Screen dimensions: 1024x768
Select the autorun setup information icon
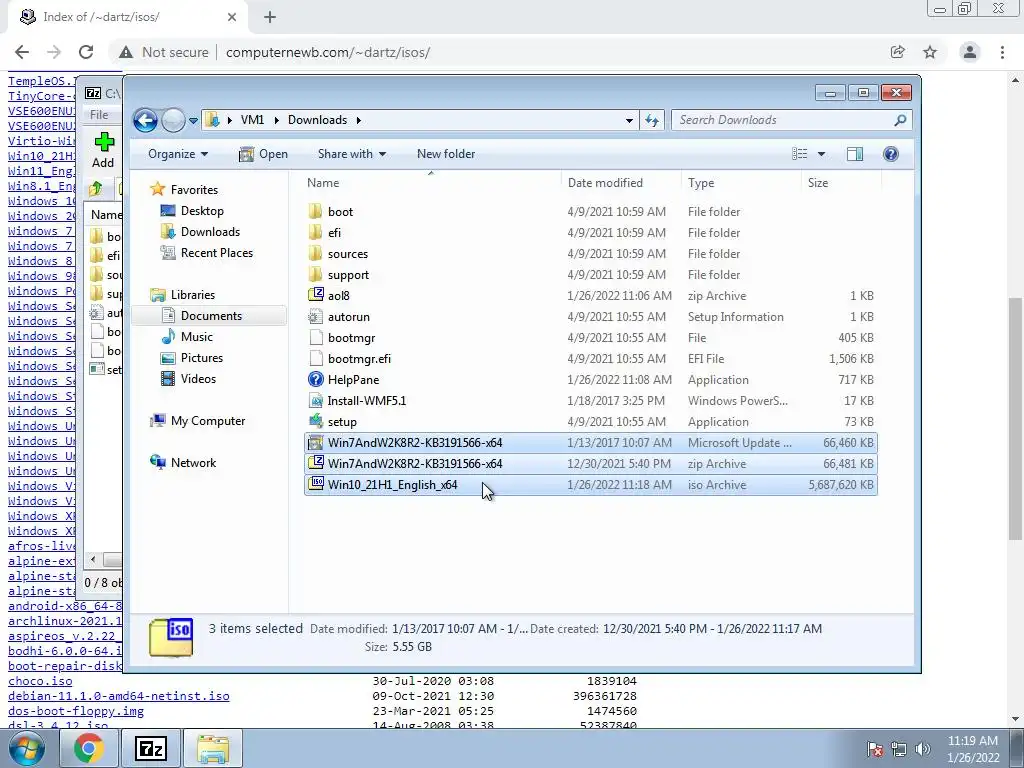[316, 317]
